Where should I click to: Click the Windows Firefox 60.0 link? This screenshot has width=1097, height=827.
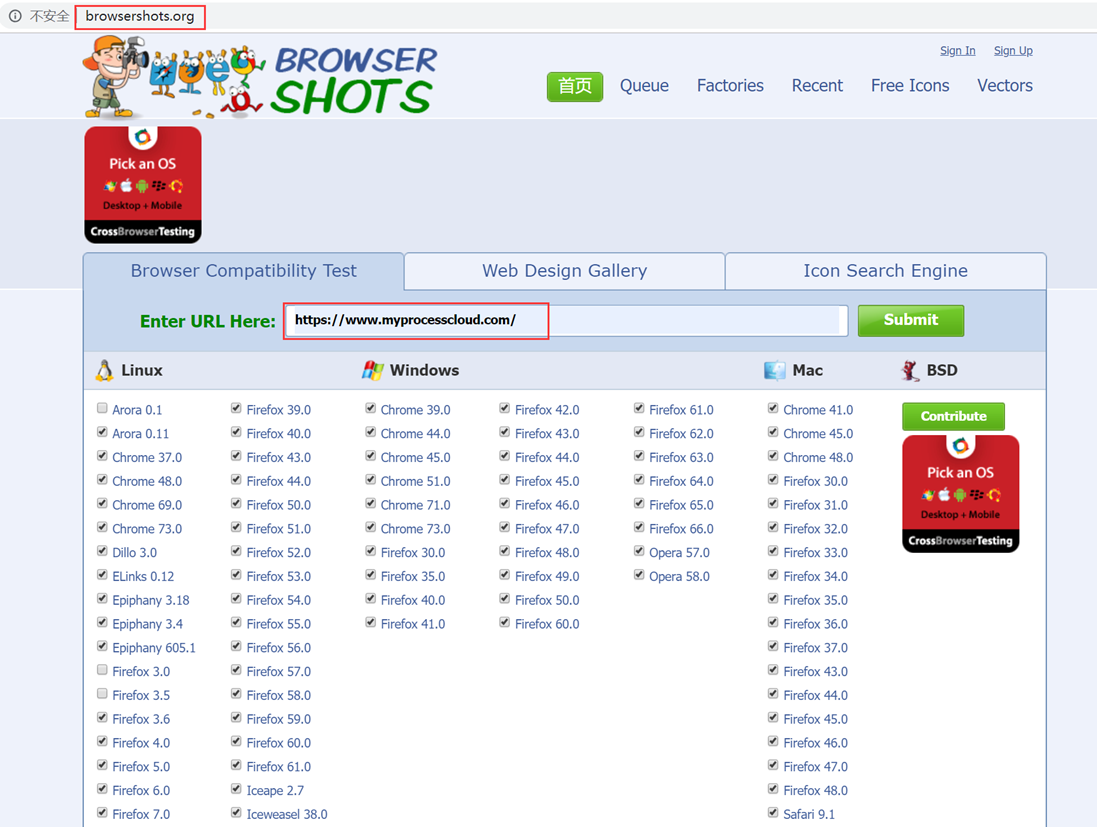[547, 624]
